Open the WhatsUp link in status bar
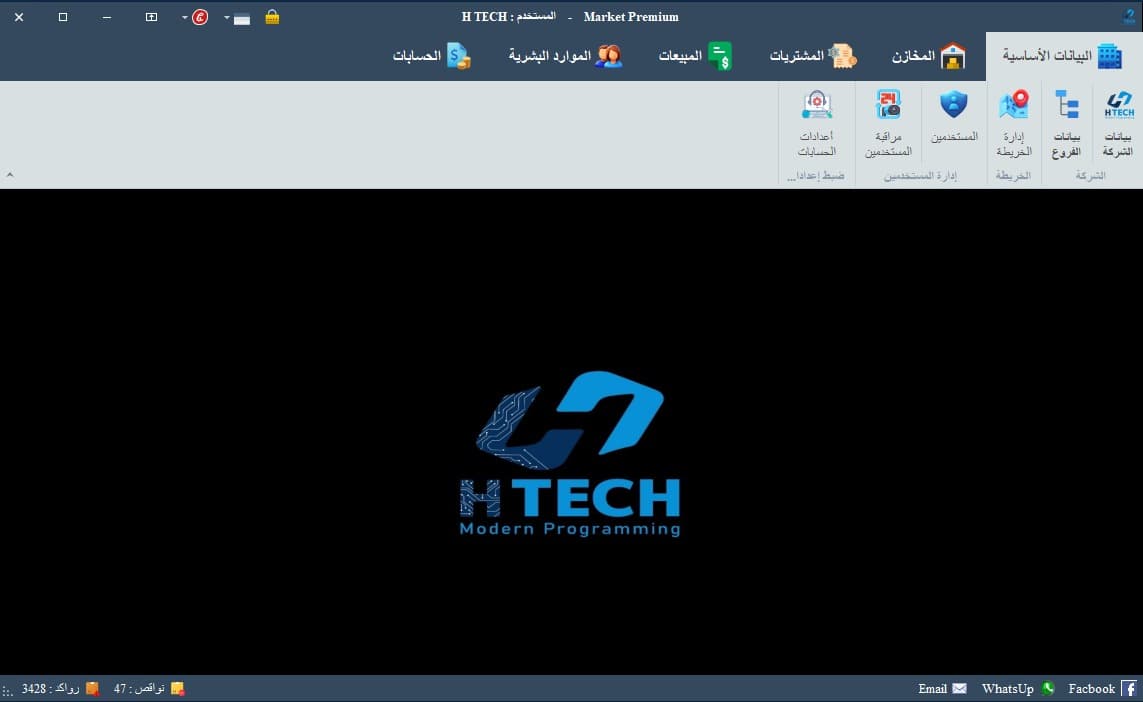 pyautogui.click(x=1018, y=689)
